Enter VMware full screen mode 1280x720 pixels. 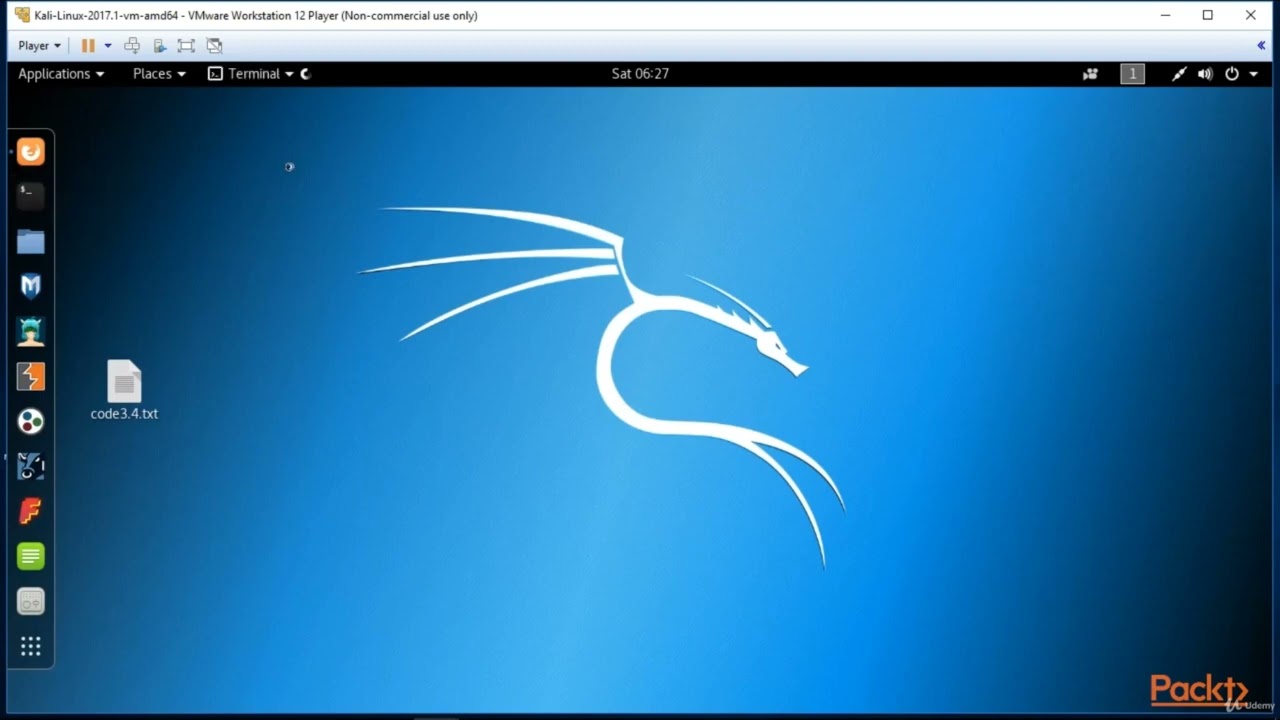(186, 45)
